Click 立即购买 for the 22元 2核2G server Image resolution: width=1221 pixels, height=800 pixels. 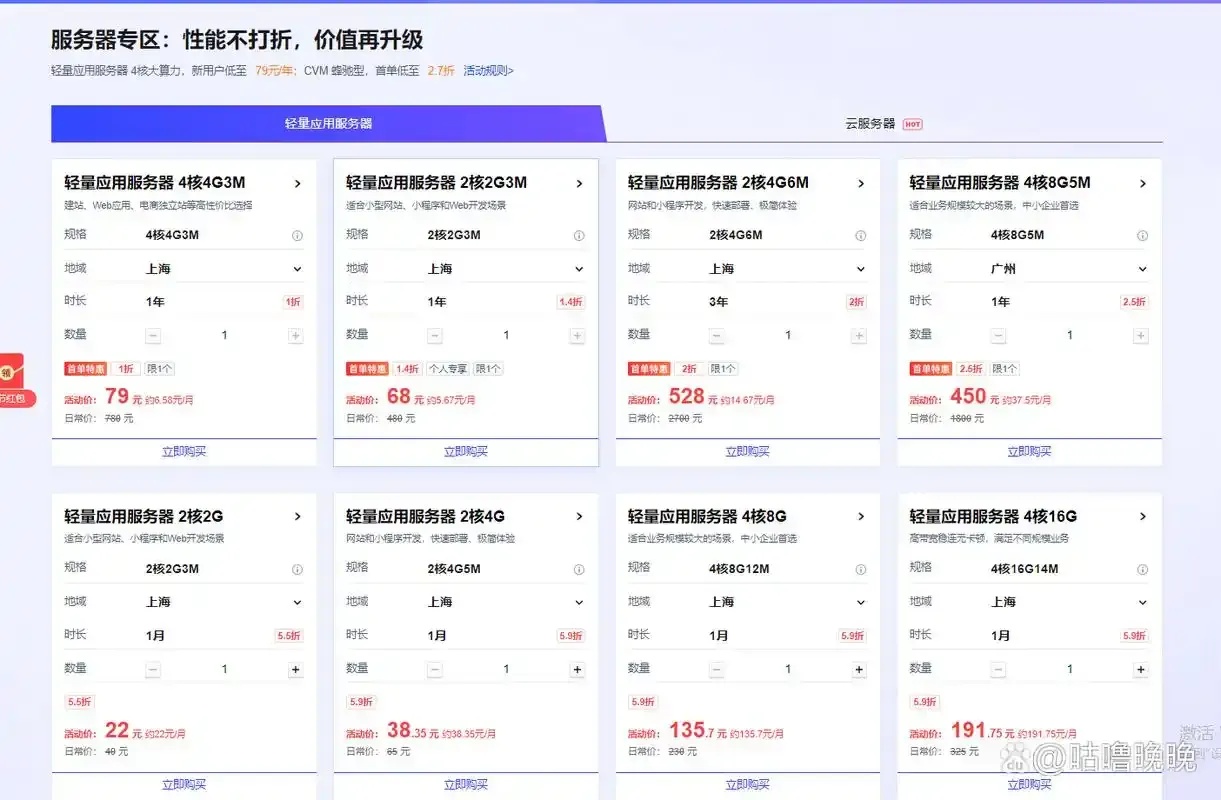pyautogui.click(x=184, y=785)
